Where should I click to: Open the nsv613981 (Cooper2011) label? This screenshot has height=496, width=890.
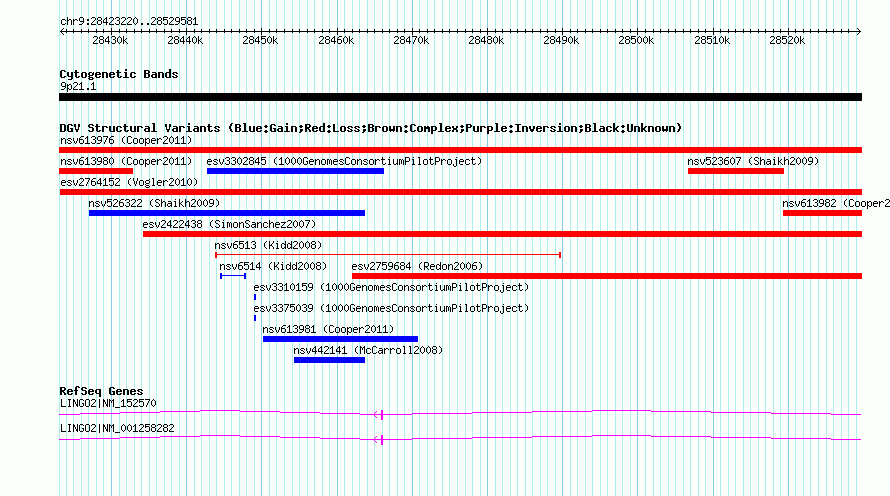(328, 329)
